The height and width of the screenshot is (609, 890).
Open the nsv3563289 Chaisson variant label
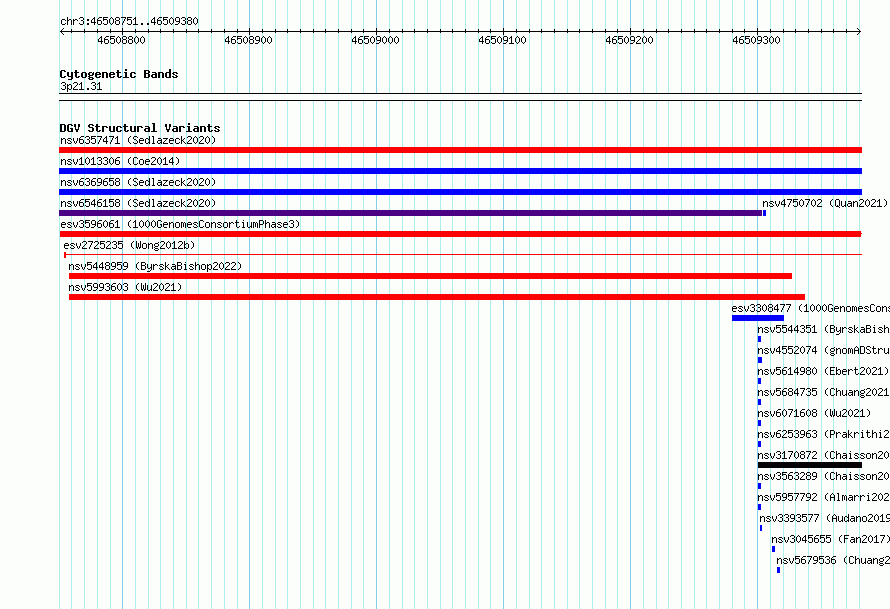point(824,476)
